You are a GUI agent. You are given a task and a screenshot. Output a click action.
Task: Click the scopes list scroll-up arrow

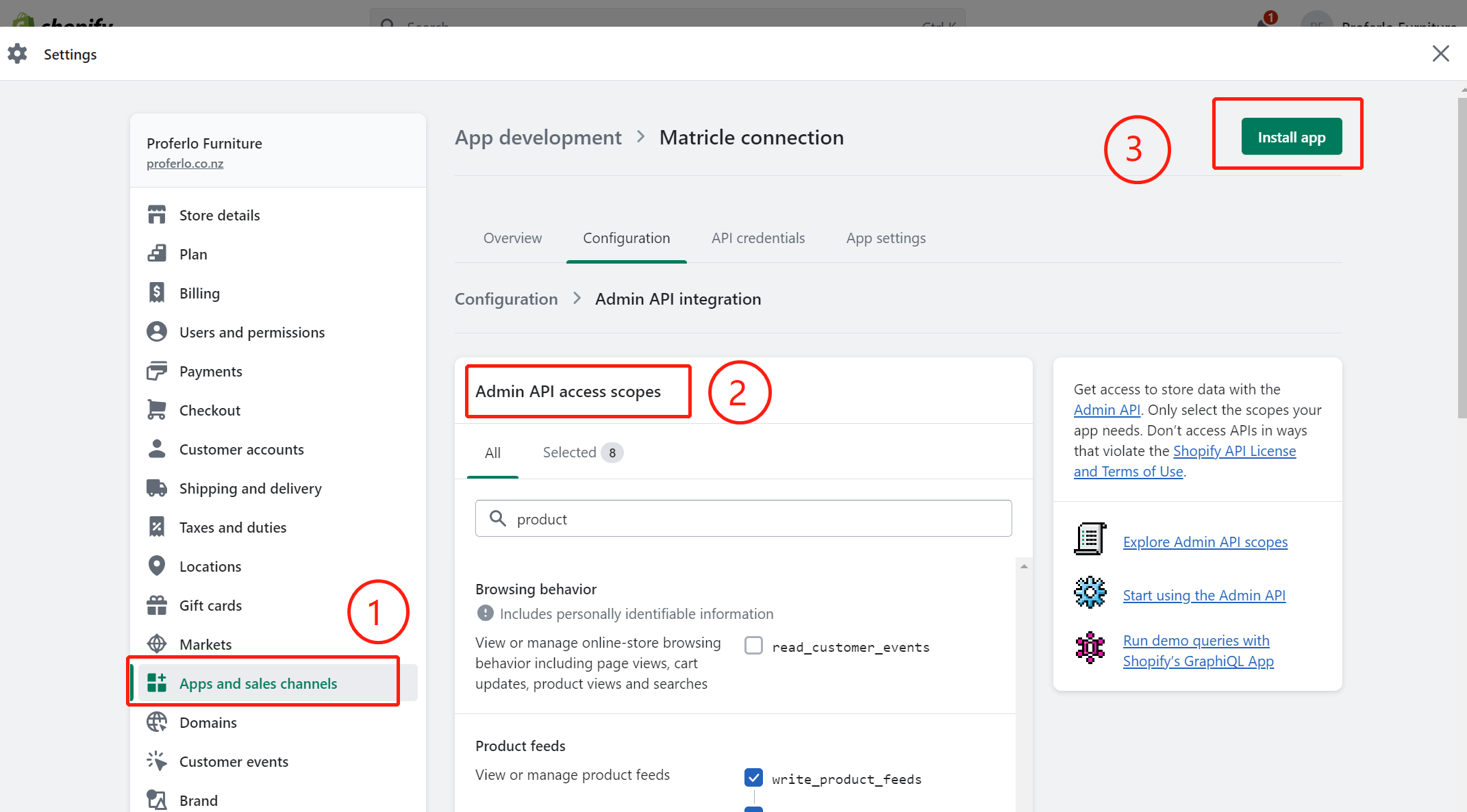pos(1024,566)
